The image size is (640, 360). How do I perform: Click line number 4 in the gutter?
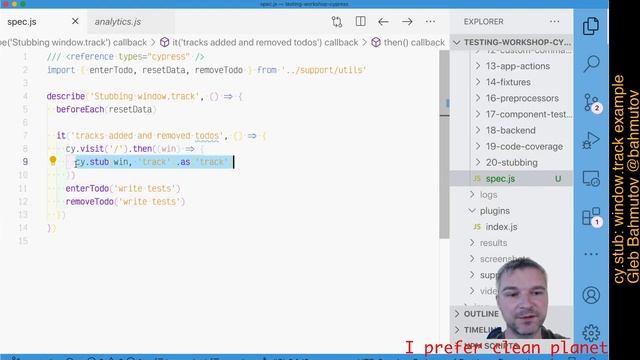click(x=25, y=96)
